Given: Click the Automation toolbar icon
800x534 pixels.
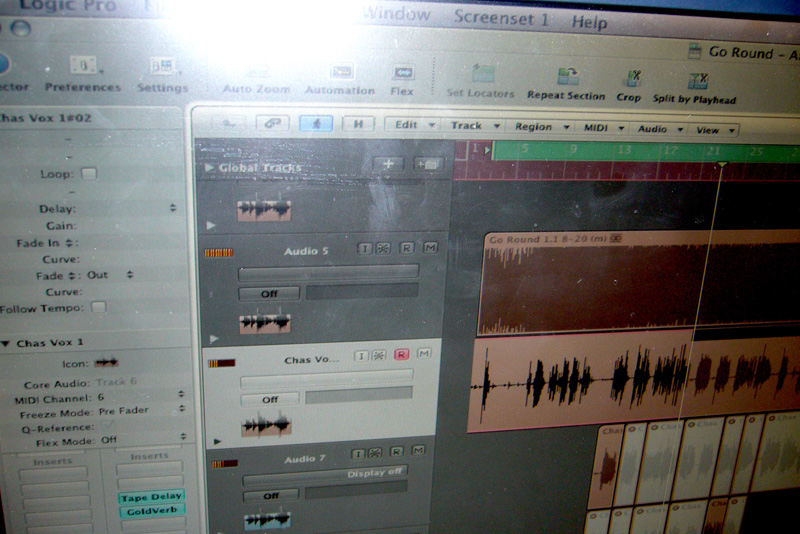Looking at the screenshot, I should click(x=341, y=73).
